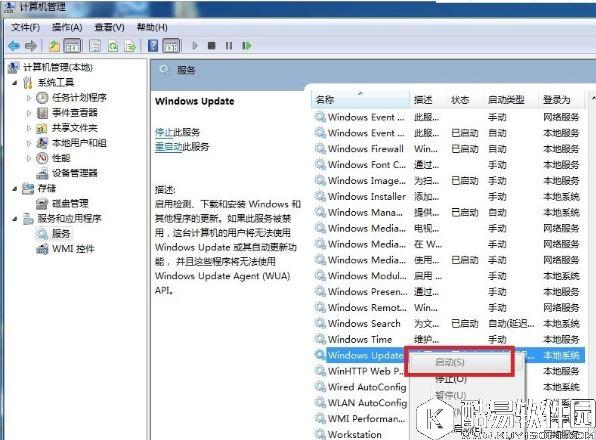This screenshot has height=440, width=596.
Task: Click the 停止 this service link
Action: click(164, 132)
